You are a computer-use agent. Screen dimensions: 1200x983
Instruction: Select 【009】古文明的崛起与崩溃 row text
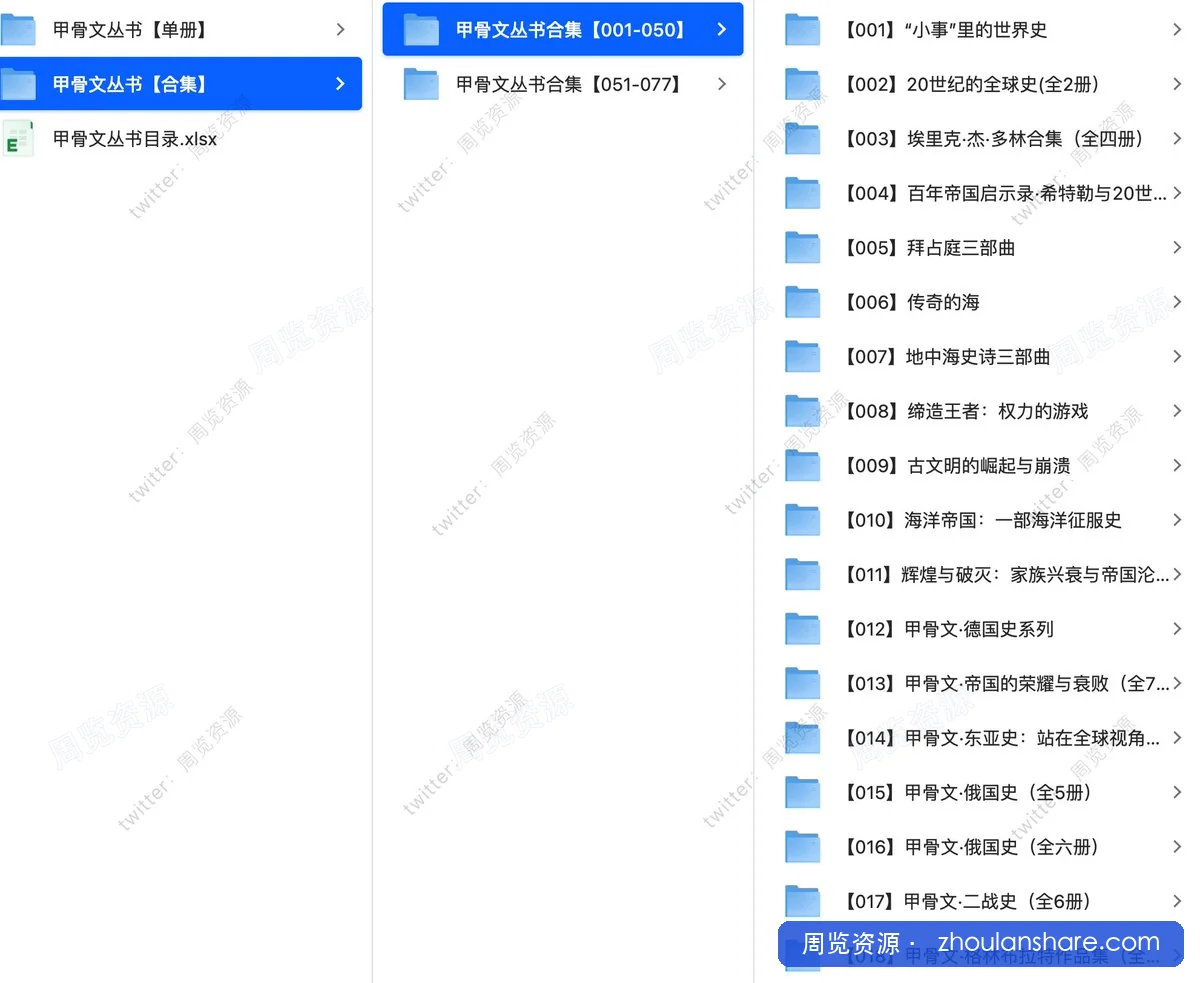(x=955, y=466)
